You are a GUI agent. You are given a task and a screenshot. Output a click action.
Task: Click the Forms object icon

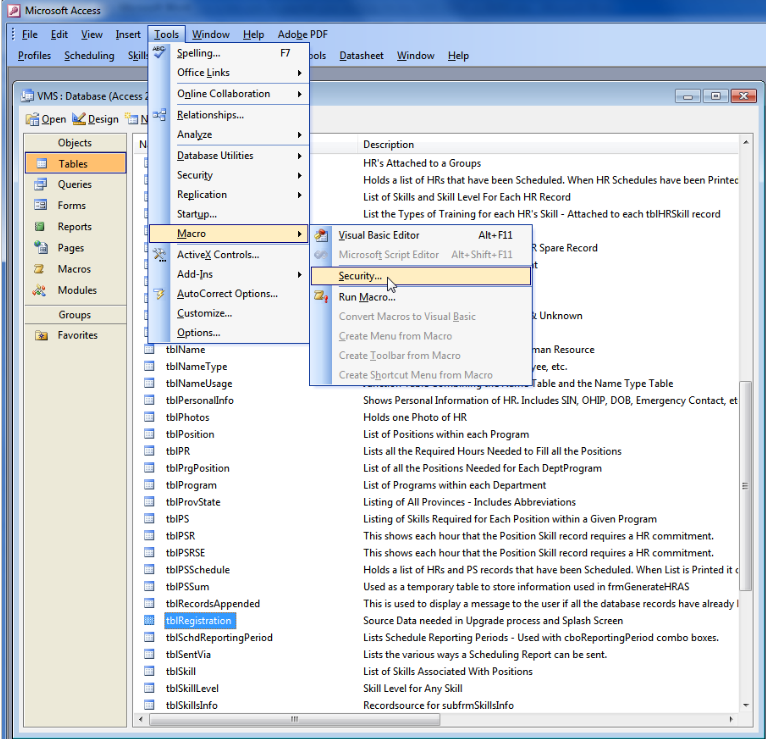tap(41, 205)
